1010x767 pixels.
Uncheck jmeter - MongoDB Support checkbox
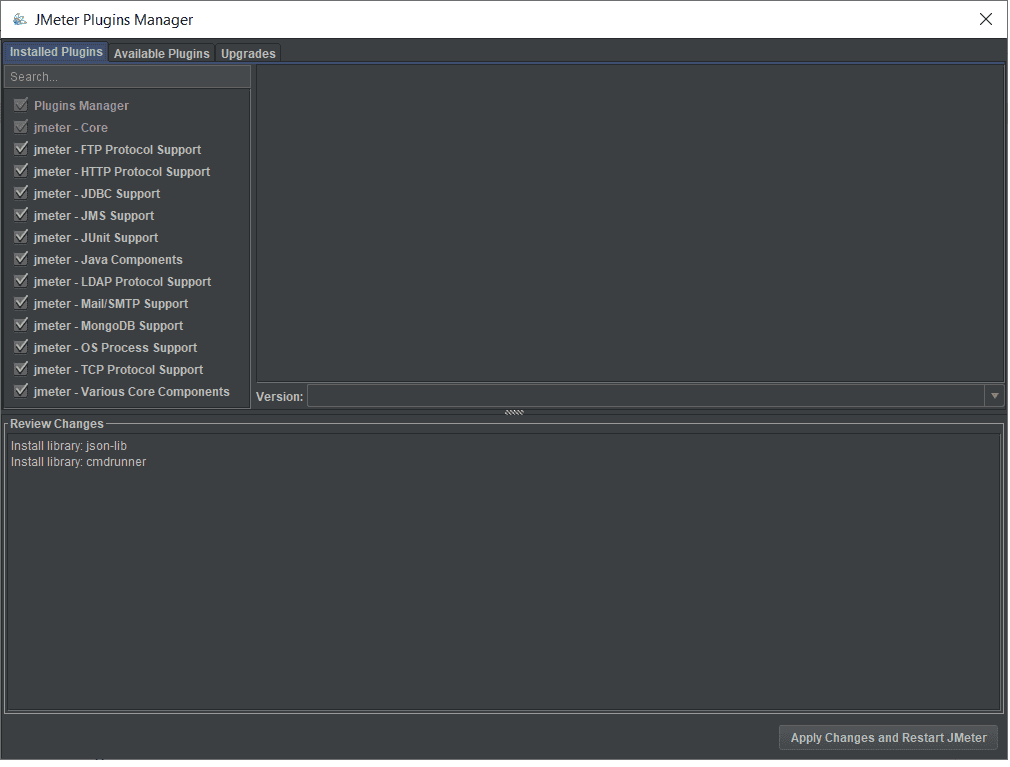[21, 325]
